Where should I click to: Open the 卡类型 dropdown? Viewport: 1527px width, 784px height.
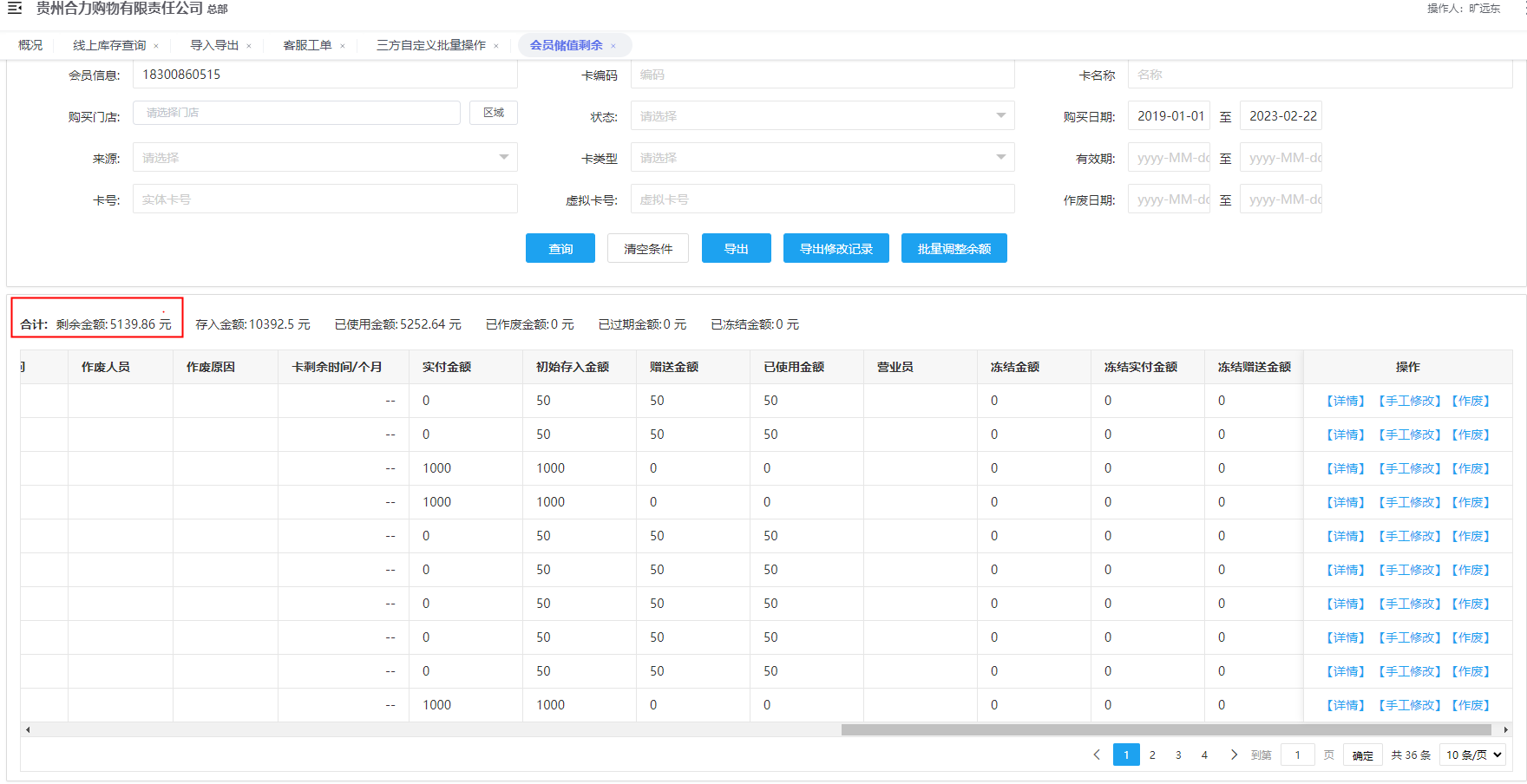tap(822, 158)
